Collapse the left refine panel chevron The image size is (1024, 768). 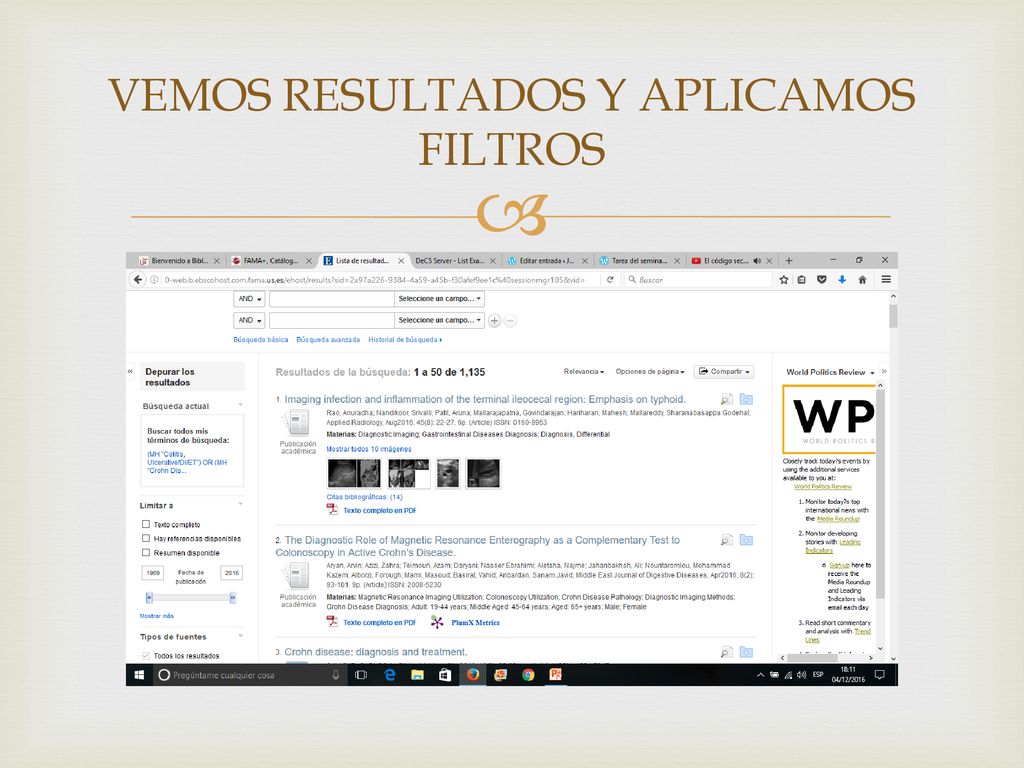coord(130,372)
